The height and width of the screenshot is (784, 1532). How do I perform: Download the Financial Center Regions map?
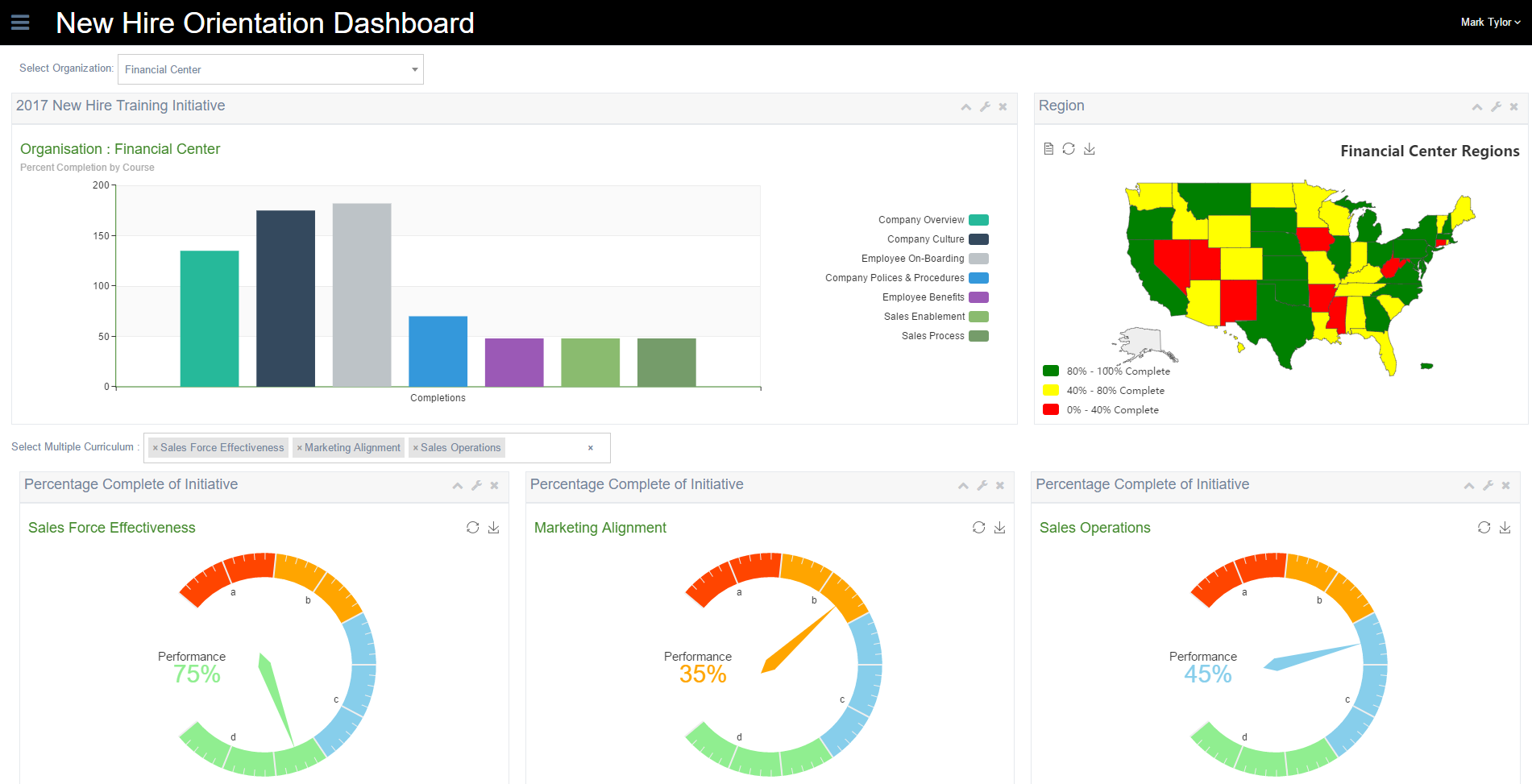[1090, 149]
